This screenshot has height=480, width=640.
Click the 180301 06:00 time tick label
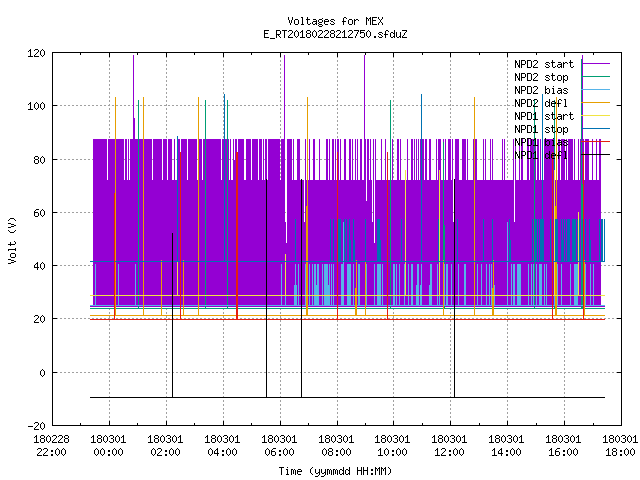[279, 446]
